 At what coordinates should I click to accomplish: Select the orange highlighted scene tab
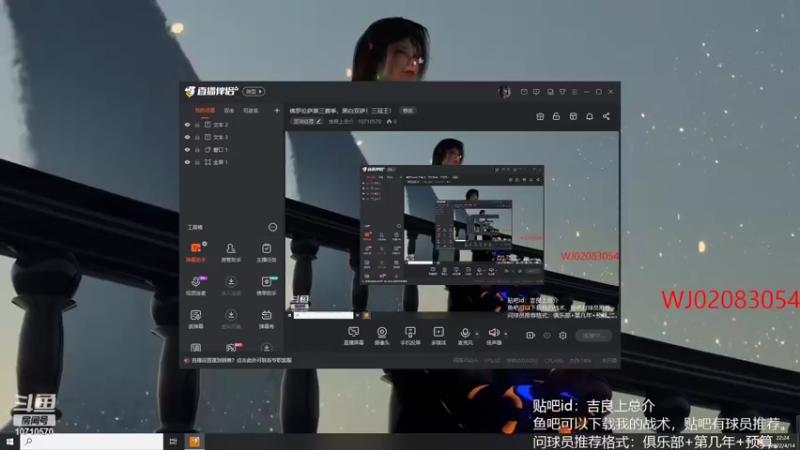(205, 110)
